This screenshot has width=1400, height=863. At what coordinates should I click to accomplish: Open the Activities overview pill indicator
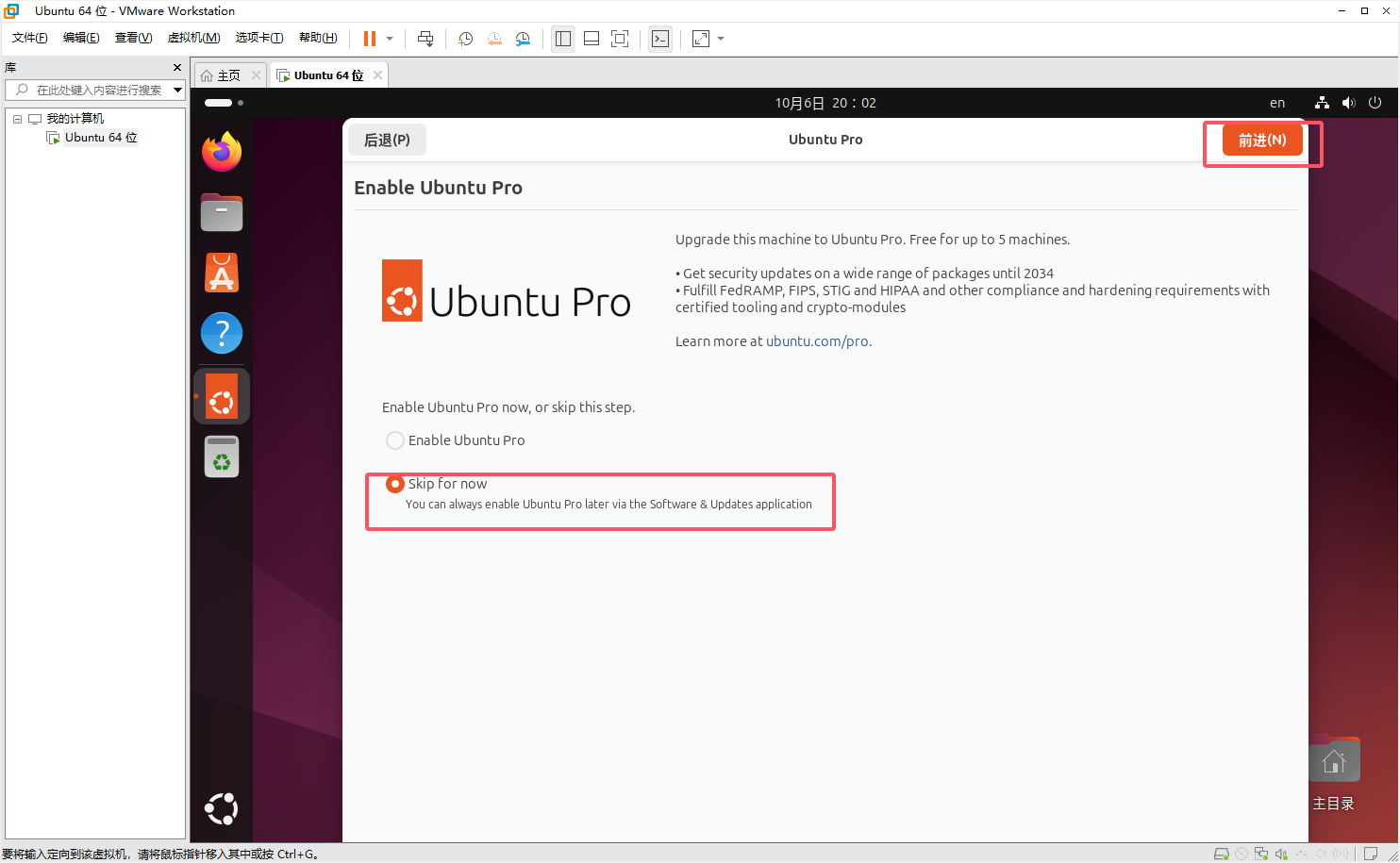[x=225, y=103]
